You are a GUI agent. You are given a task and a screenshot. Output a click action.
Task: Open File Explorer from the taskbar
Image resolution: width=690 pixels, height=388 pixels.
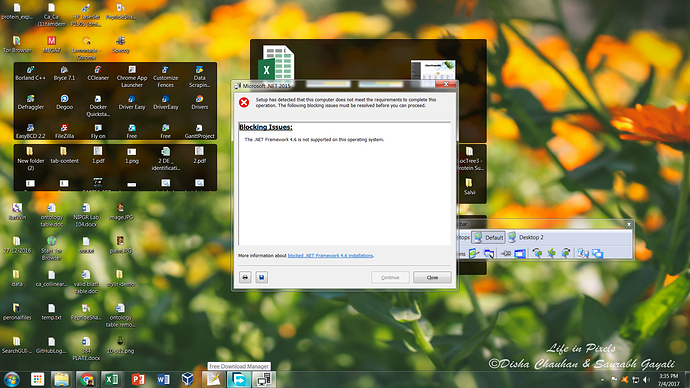tap(61, 379)
